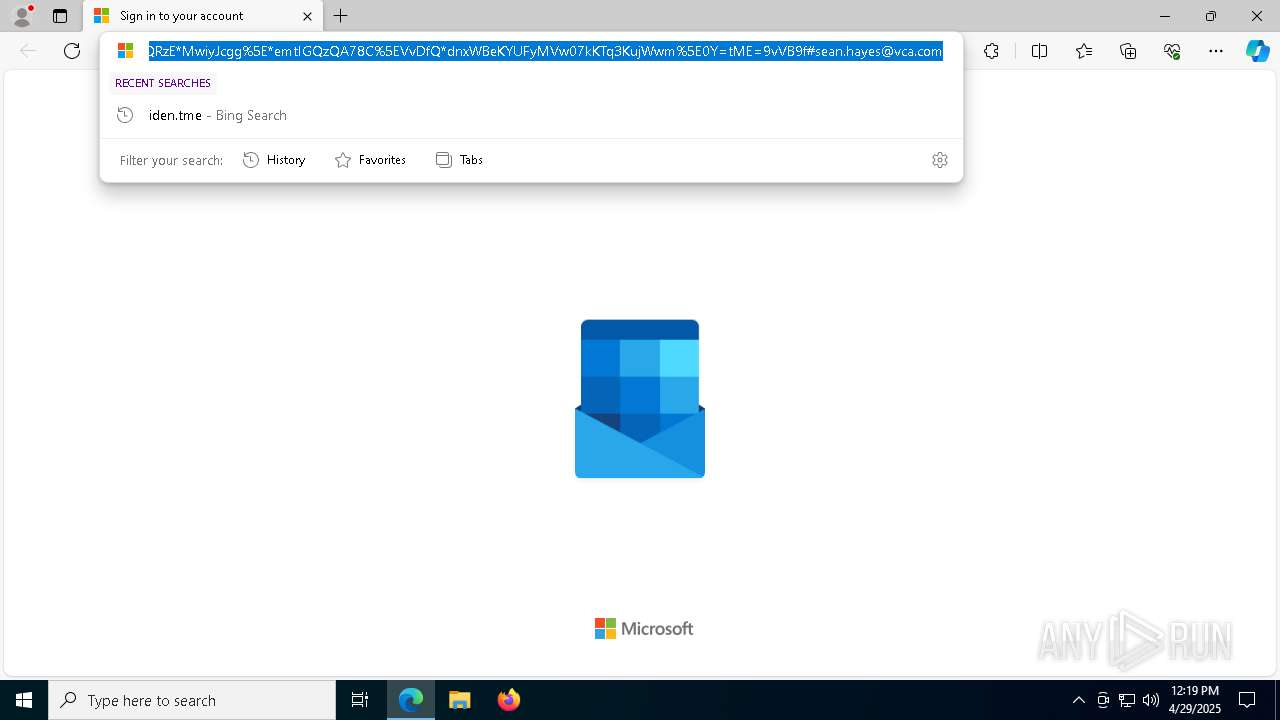Choose the 'iden.tme' recent search suggestion
Screen dimensions: 1280x720
click(x=531, y=115)
